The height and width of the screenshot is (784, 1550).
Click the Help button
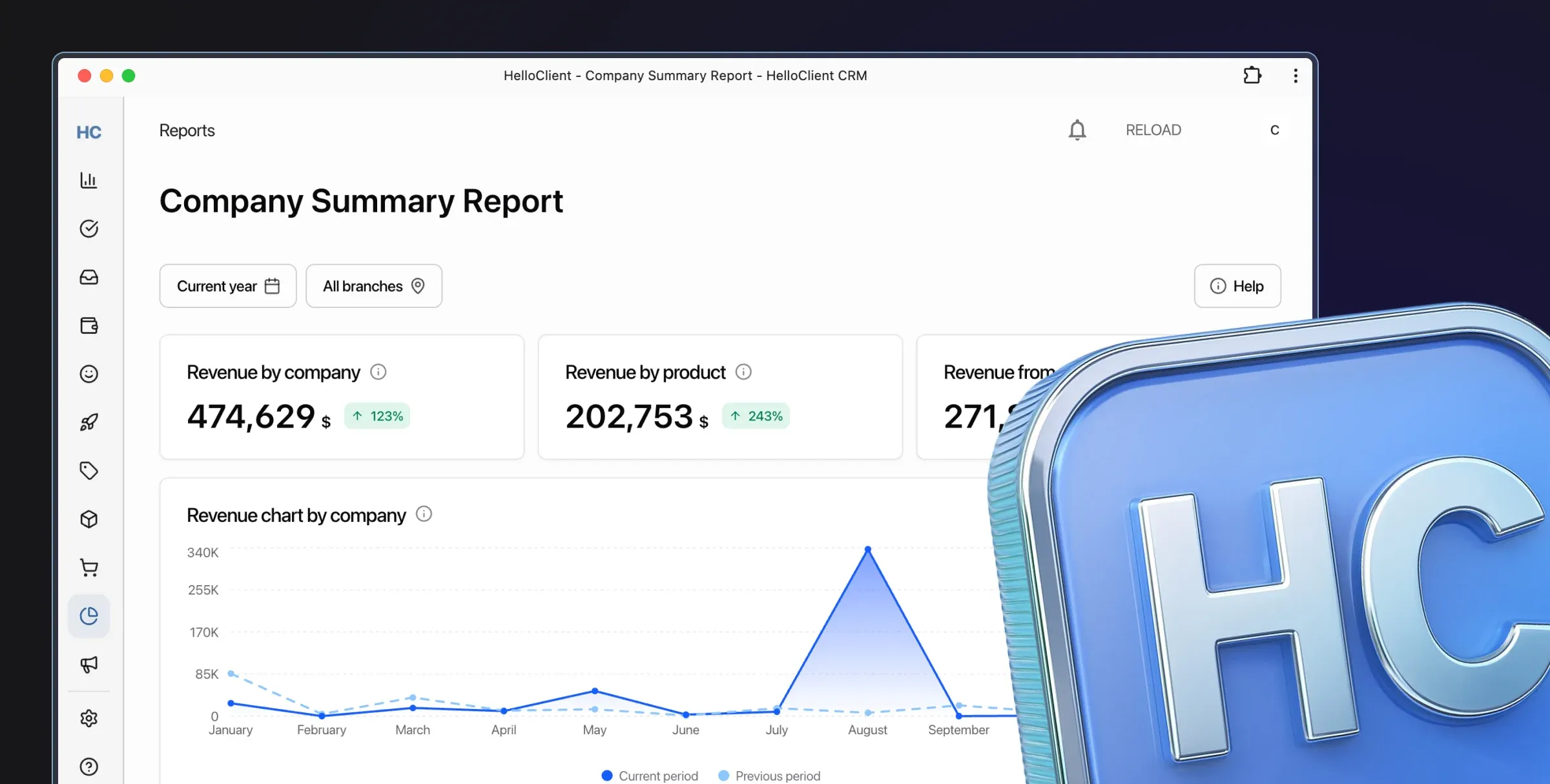1237,285
